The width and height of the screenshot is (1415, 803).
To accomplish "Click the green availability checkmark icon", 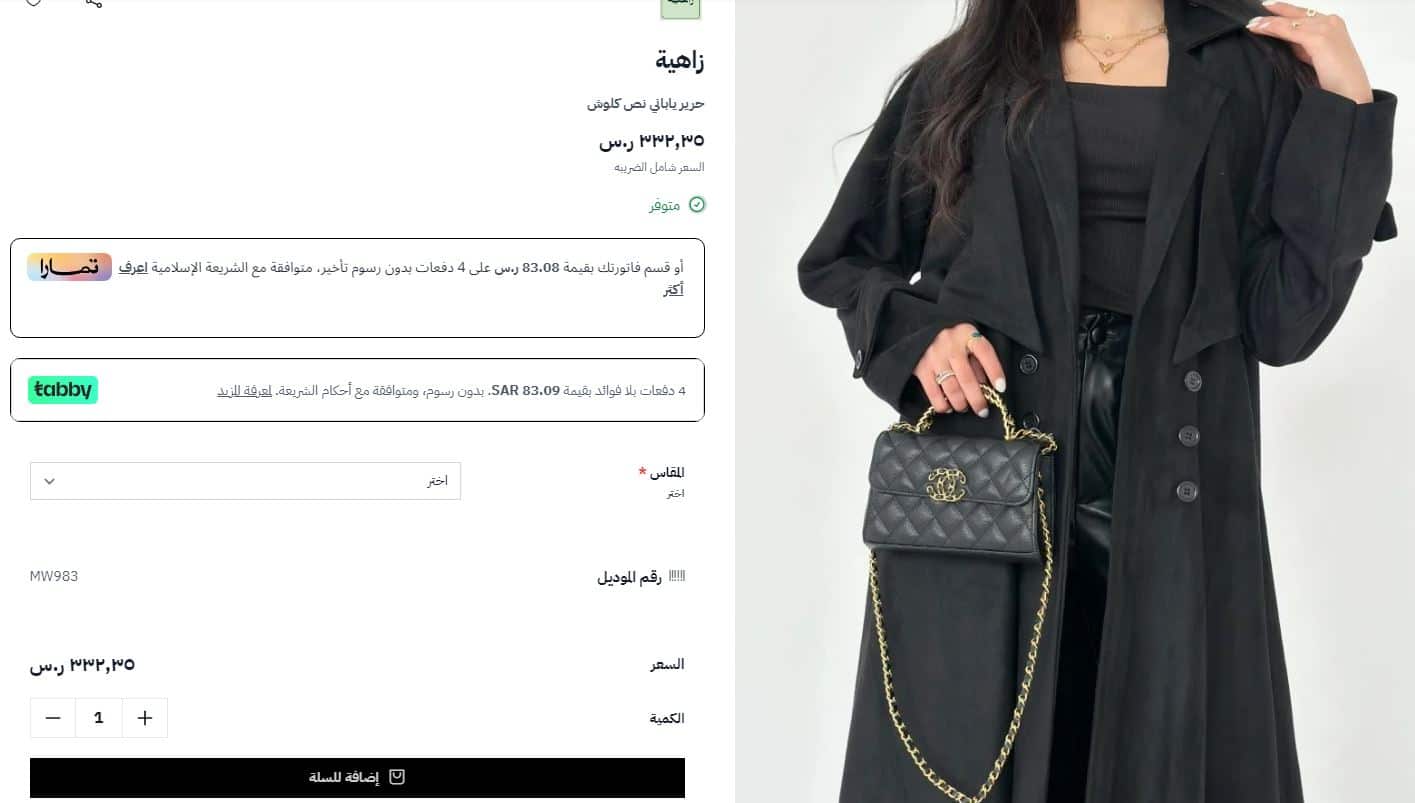I will click(697, 205).
